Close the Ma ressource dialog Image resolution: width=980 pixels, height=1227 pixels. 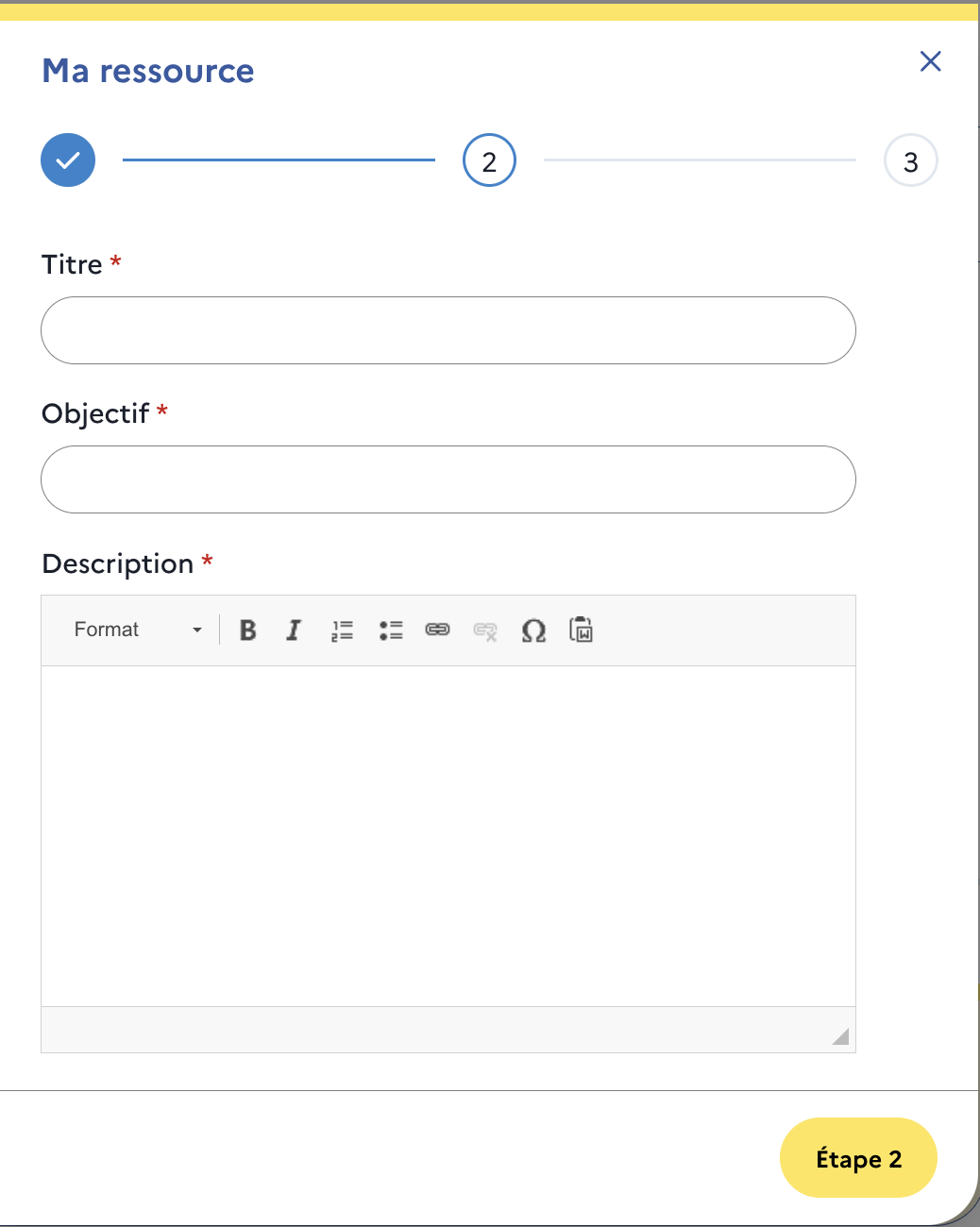pyautogui.click(x=930, y=61)
